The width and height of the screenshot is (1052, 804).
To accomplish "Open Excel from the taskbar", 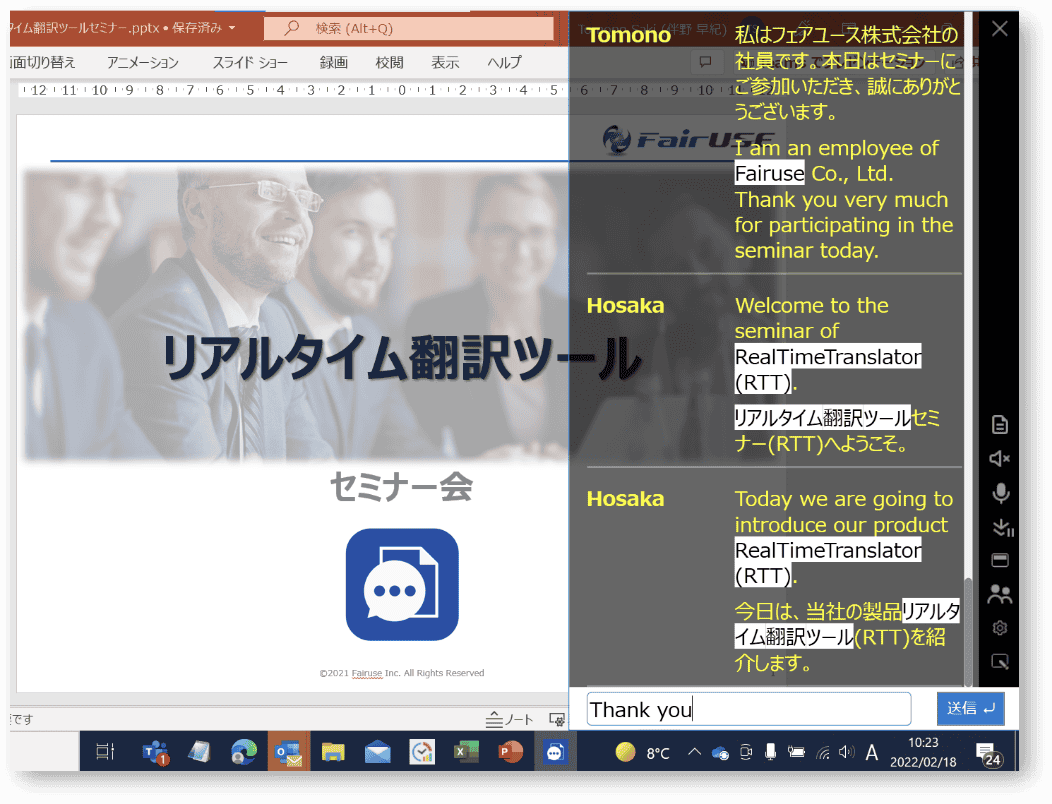I will [x=466, y=752].
